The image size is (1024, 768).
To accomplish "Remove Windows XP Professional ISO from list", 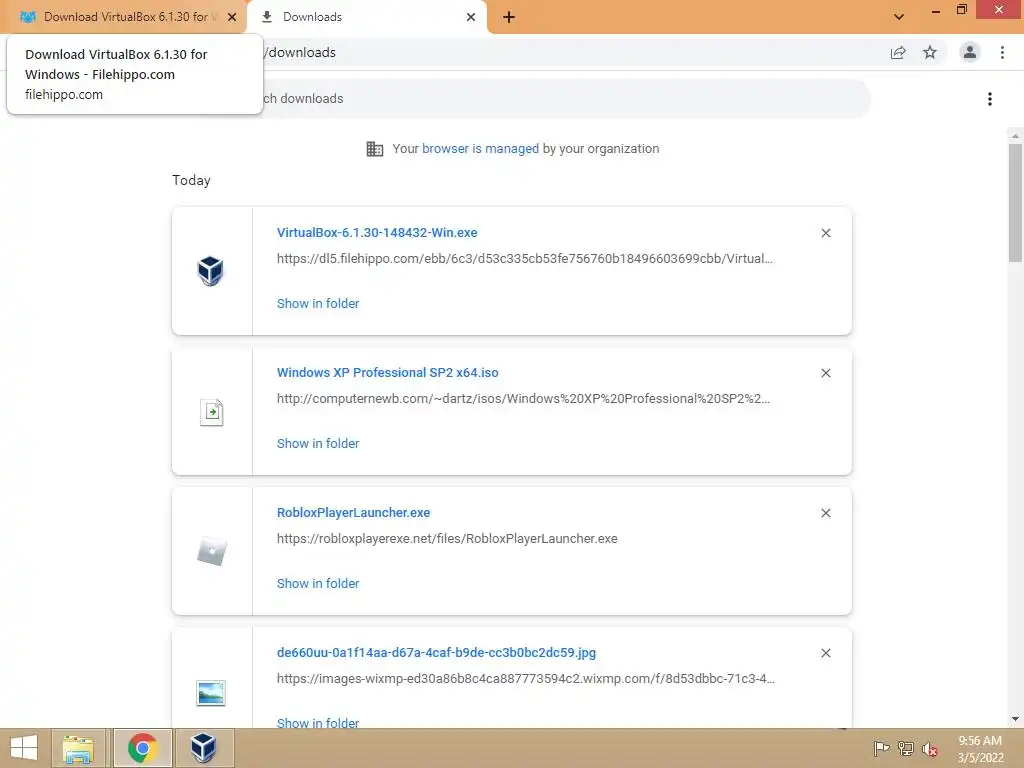I will (825, 373).
